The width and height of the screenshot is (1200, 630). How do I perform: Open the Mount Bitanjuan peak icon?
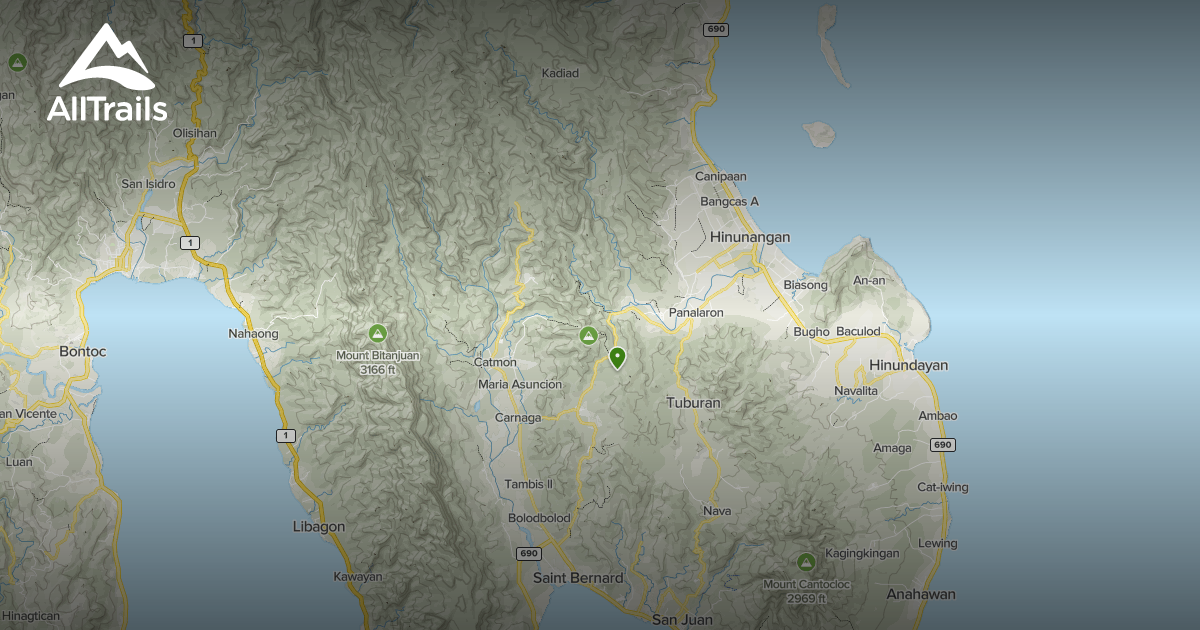click(376, 334)
